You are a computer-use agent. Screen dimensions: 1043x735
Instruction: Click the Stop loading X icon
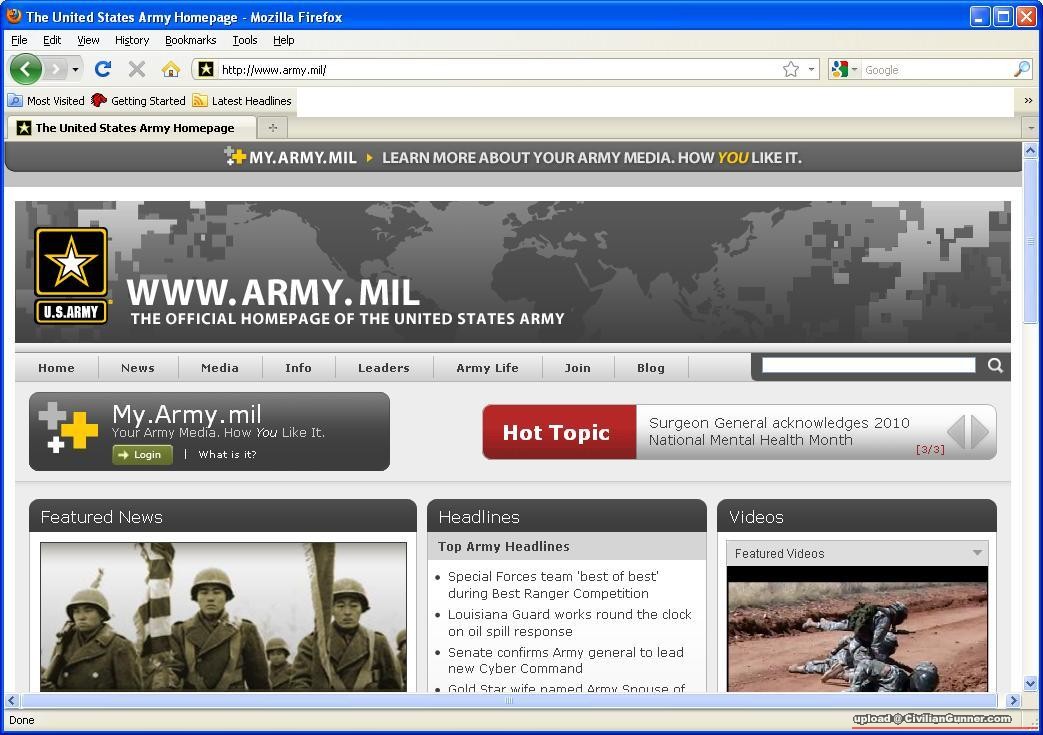point(137,69)
